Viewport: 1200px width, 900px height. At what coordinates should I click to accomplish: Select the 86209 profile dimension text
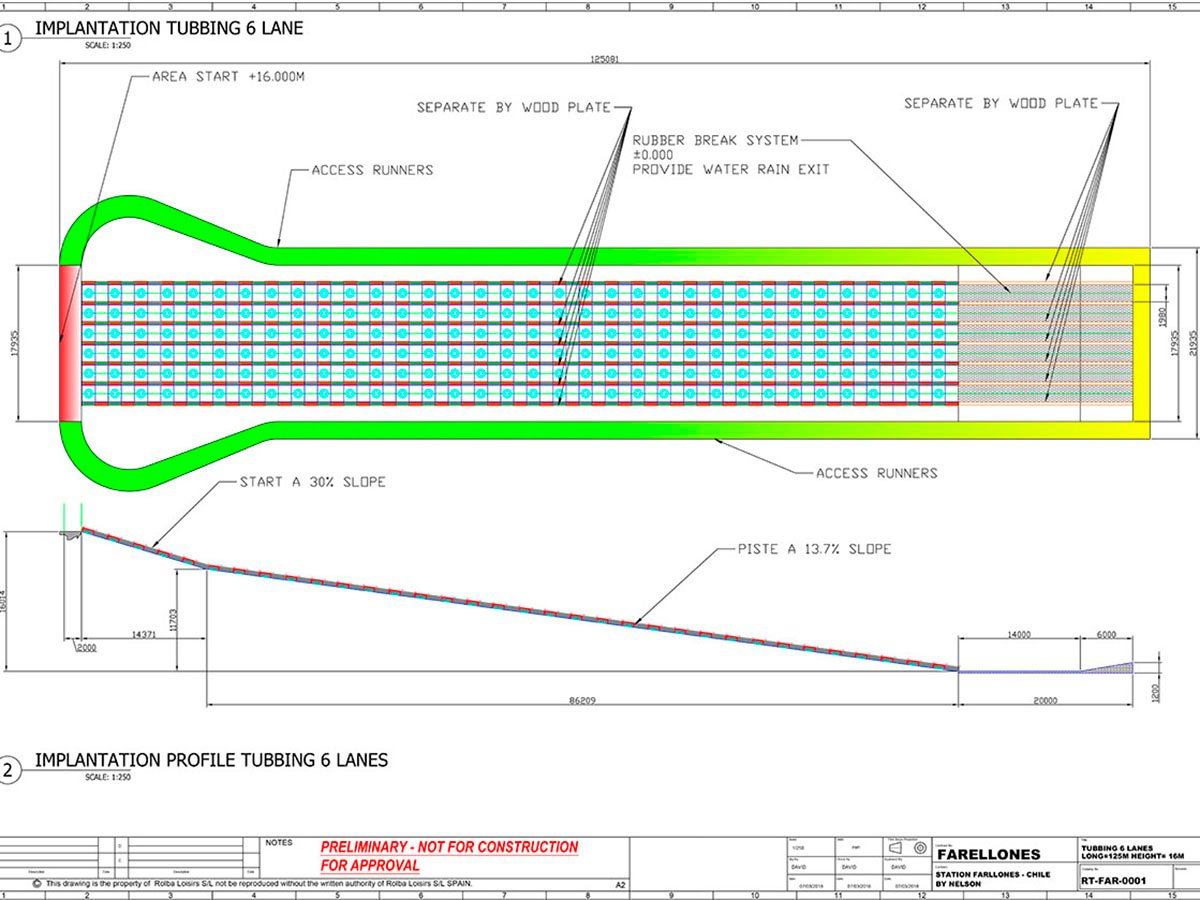[580, 701]
